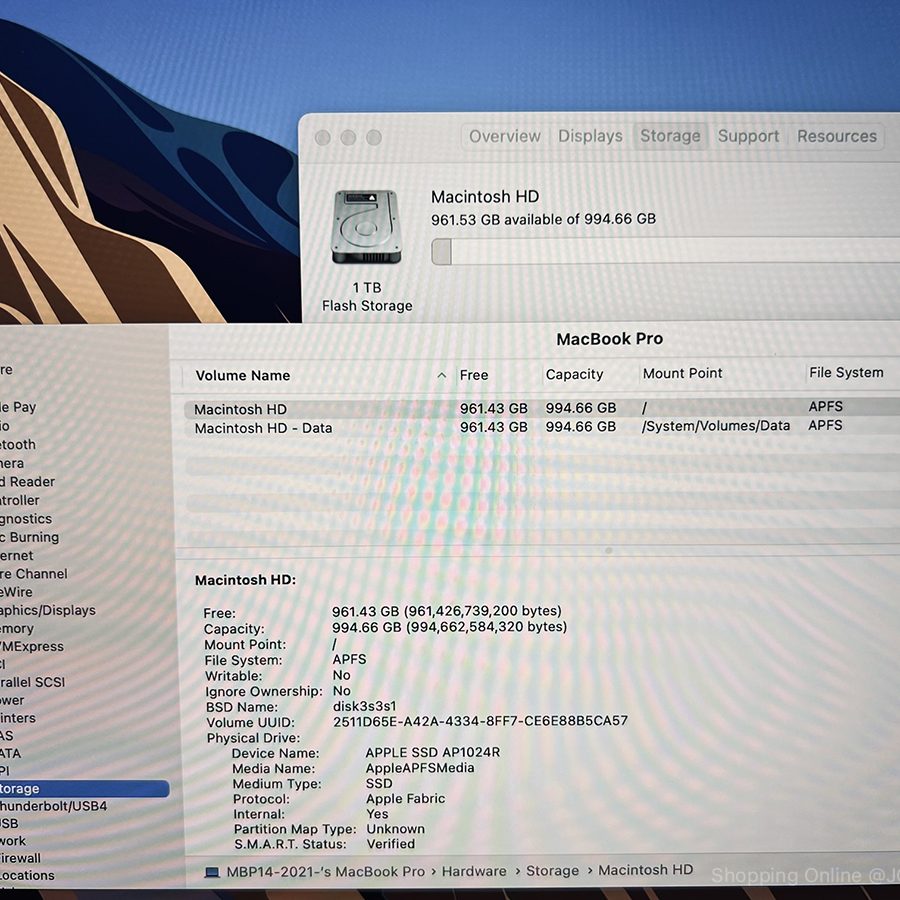This screenshot has width=900, height=900.
Task: Select Printers in the sidebar
Action: [18, 718]
